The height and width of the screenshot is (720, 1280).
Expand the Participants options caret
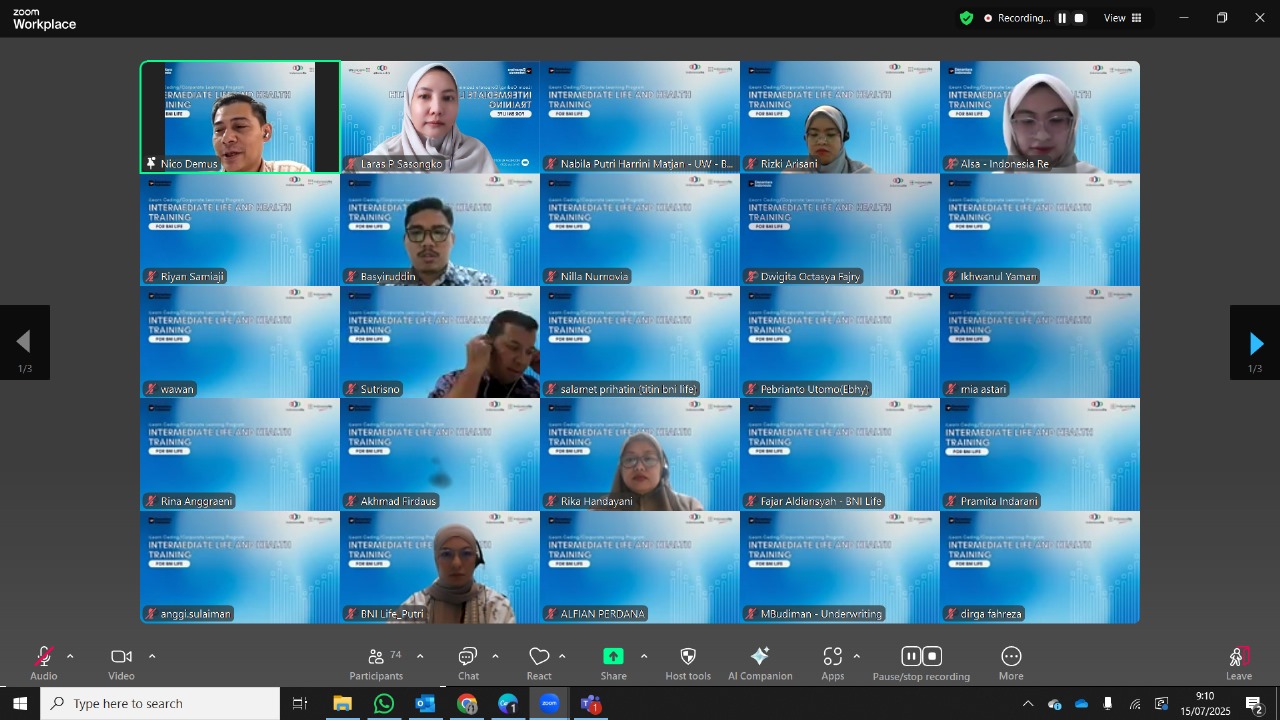click(x=420, y=657)
